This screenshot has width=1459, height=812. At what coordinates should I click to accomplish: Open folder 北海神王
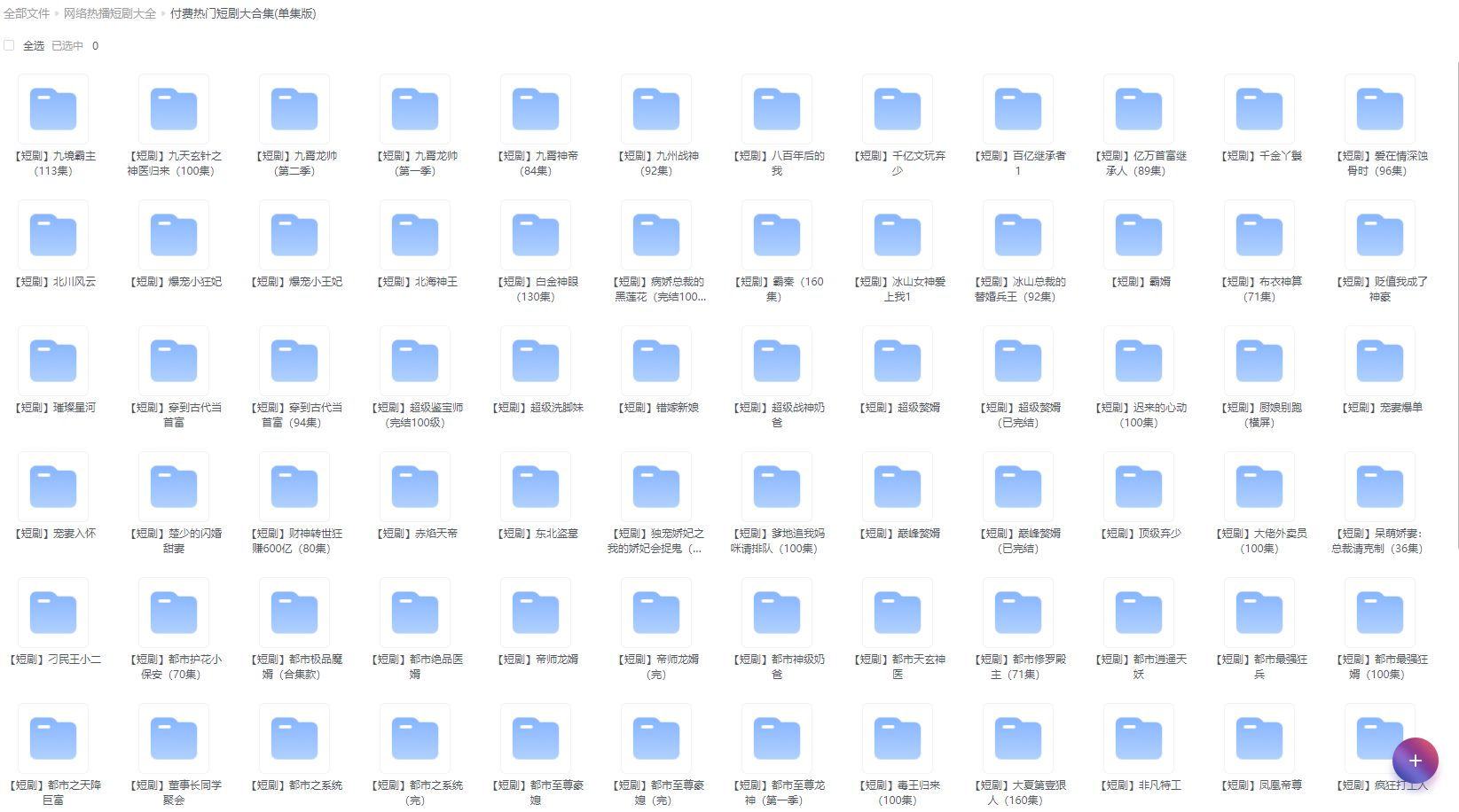click(x=415, y=235)
